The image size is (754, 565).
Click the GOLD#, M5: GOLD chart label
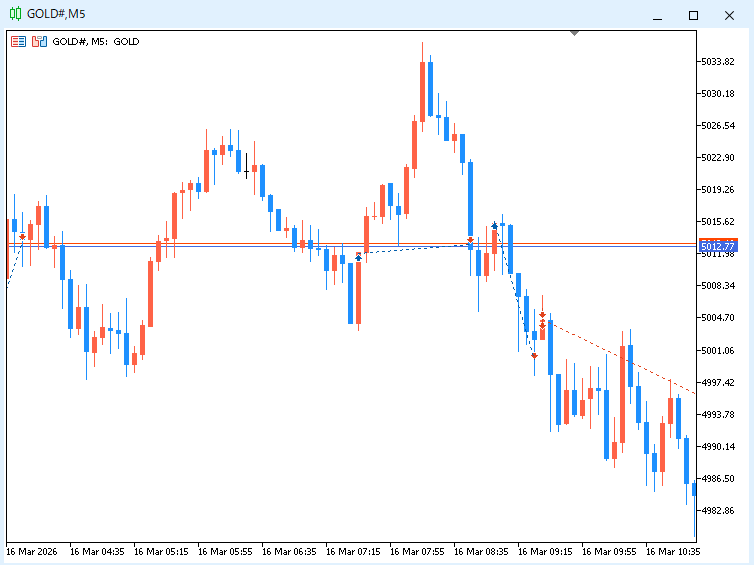[x=96, y=42]
